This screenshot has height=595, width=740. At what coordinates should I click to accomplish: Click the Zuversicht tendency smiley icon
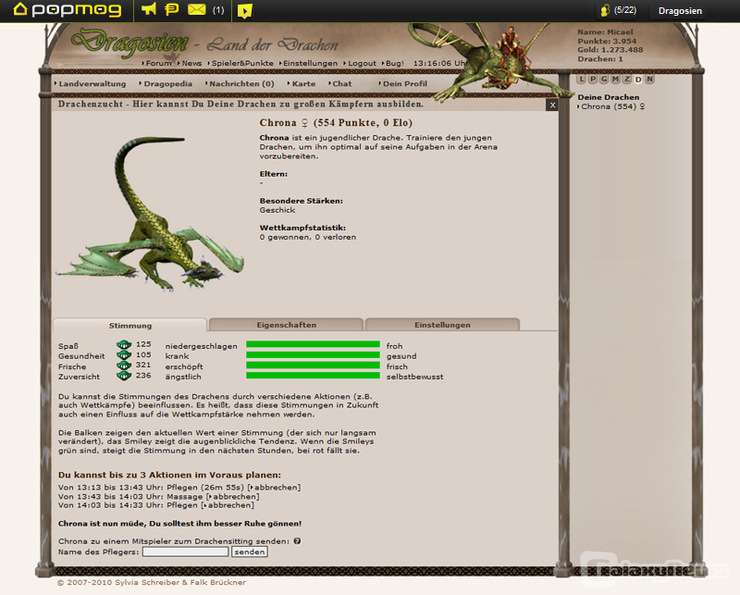click(x=124, y=376)
